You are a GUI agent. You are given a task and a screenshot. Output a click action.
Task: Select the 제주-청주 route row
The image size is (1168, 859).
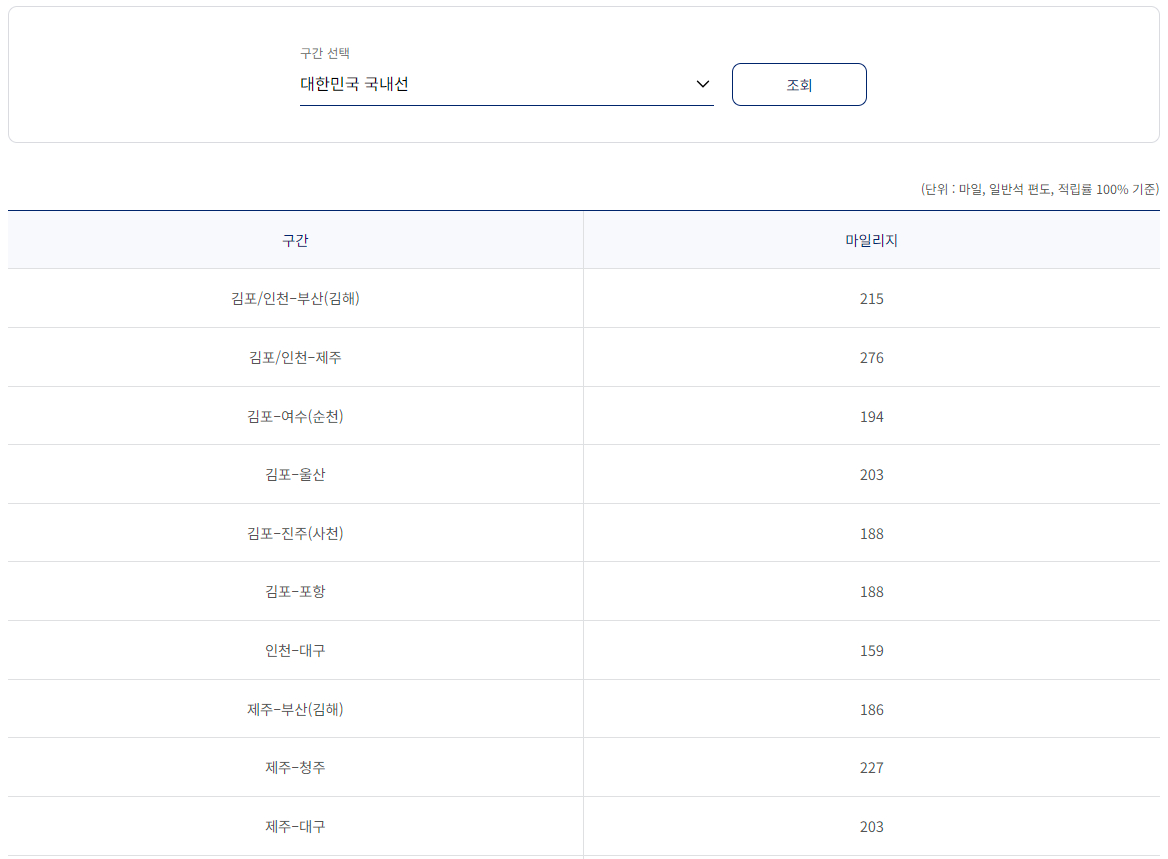point(295,767)
